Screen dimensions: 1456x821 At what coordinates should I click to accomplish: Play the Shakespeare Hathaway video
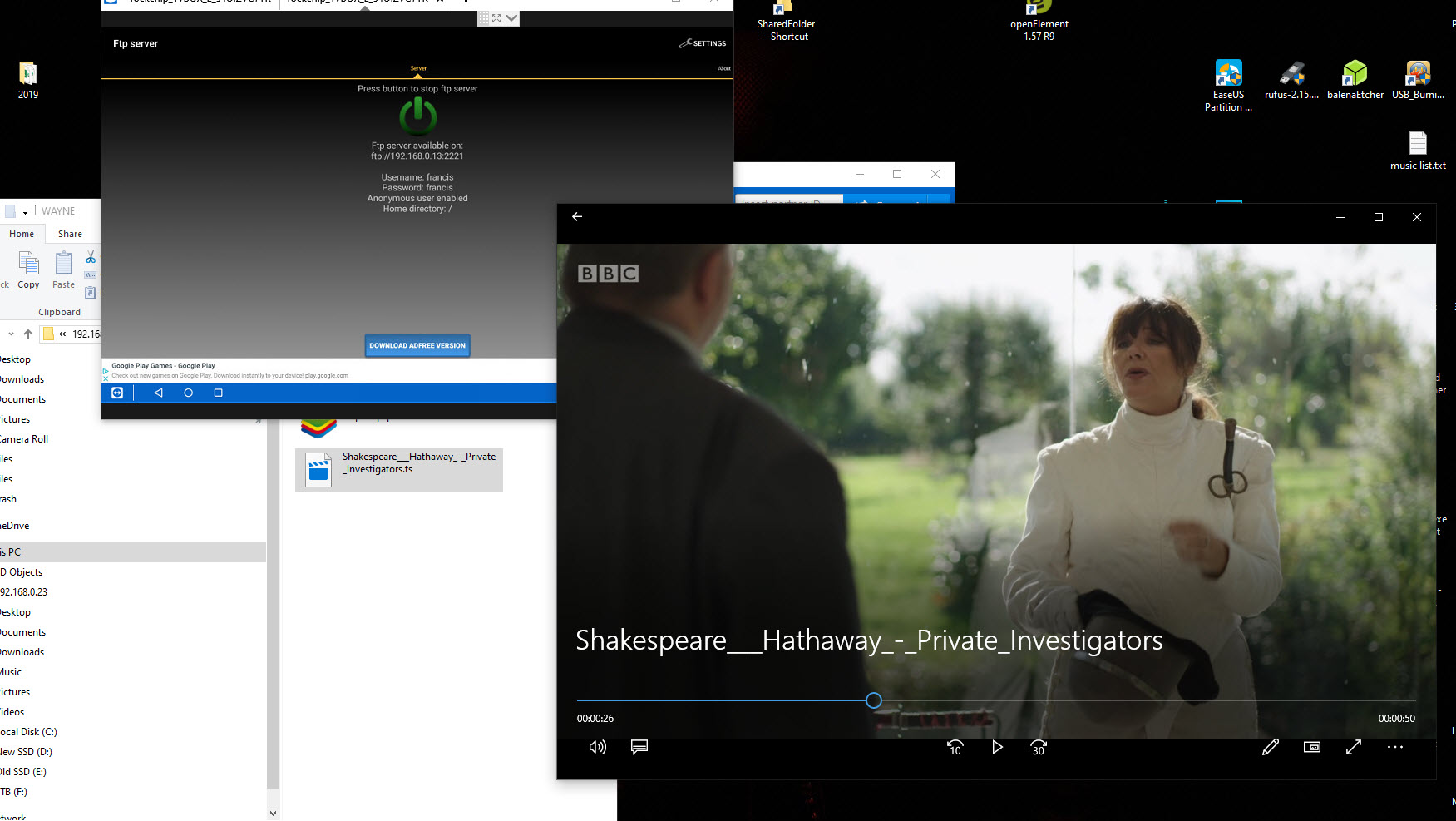pyautogui.click(x=997, y=747)
